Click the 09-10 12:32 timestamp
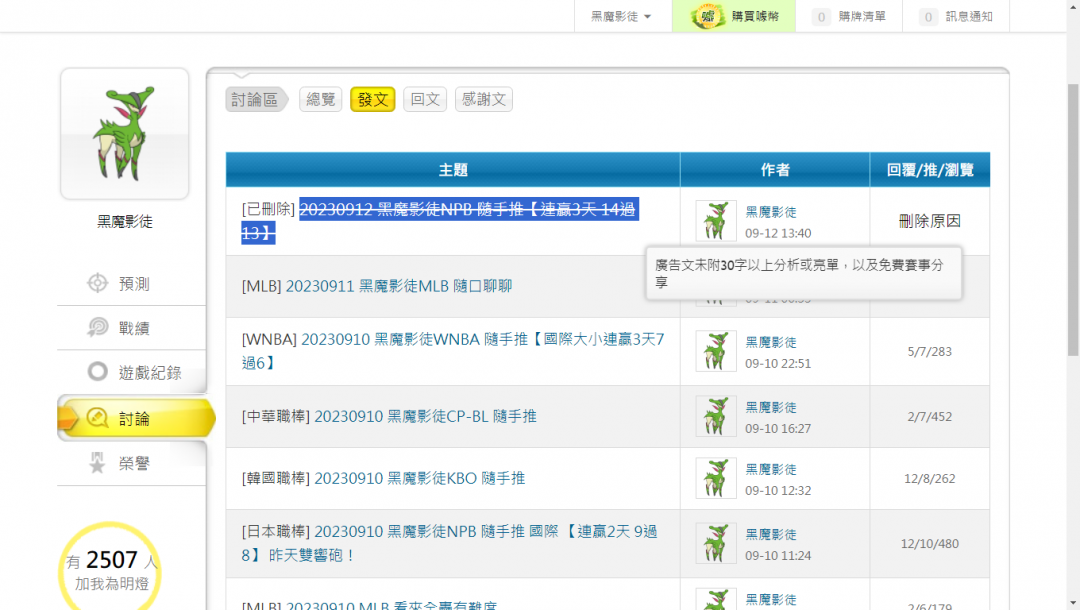The height and width of the screenshot is (610, 1080). (778, 491)
